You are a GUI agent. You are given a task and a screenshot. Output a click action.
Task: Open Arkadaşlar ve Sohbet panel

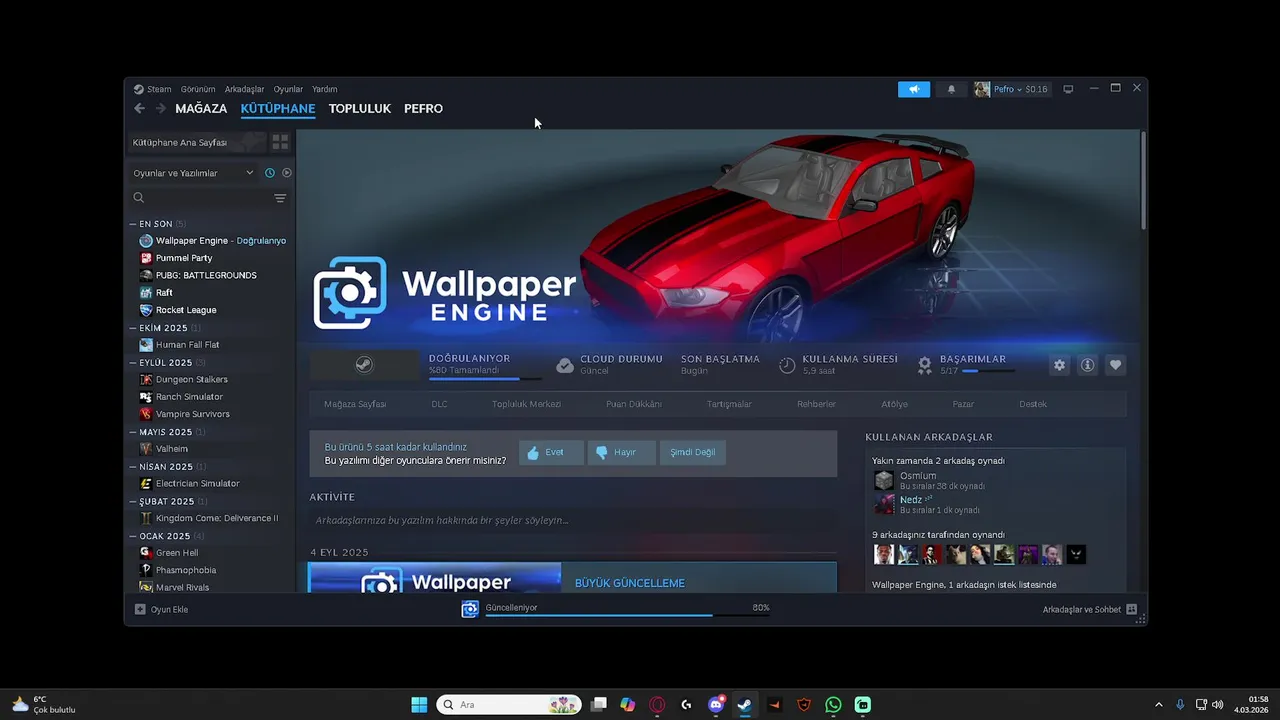[1089, 609]
